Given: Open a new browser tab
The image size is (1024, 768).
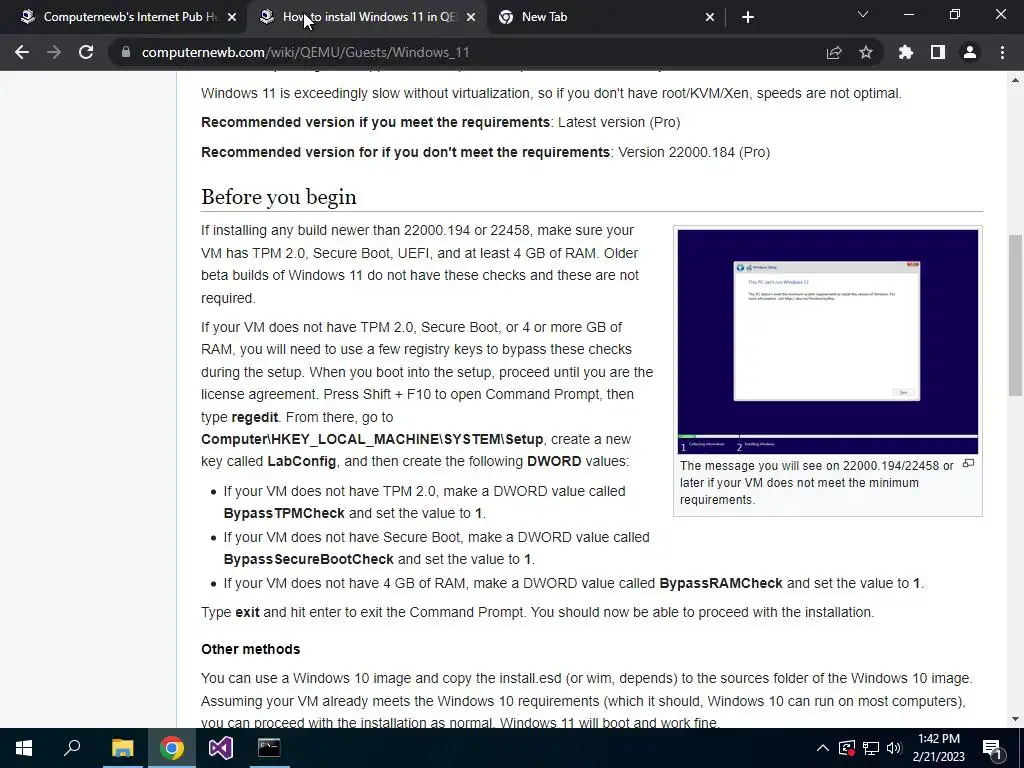Looking at the screenshot, I should pos(748,17).
